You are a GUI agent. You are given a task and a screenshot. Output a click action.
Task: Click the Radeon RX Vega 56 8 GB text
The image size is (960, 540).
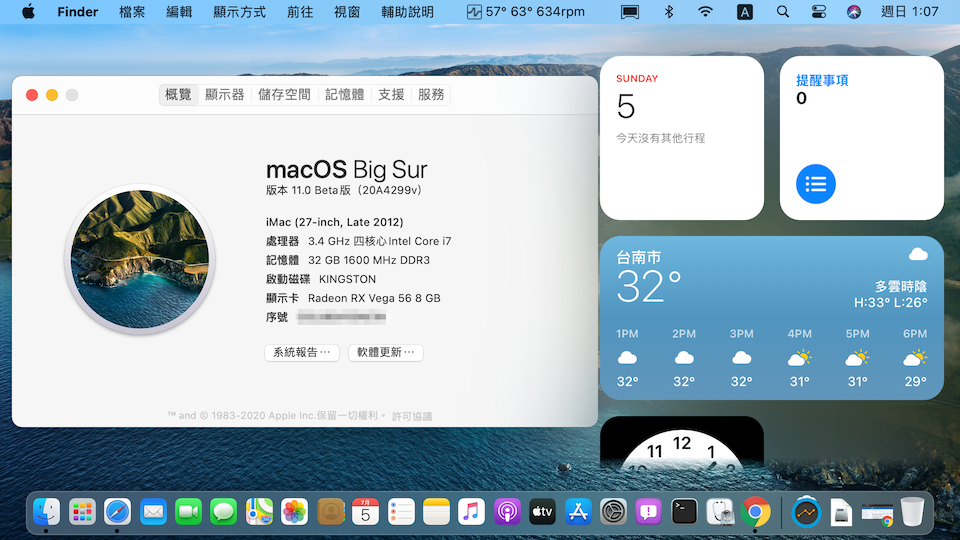tap(374, 298)
